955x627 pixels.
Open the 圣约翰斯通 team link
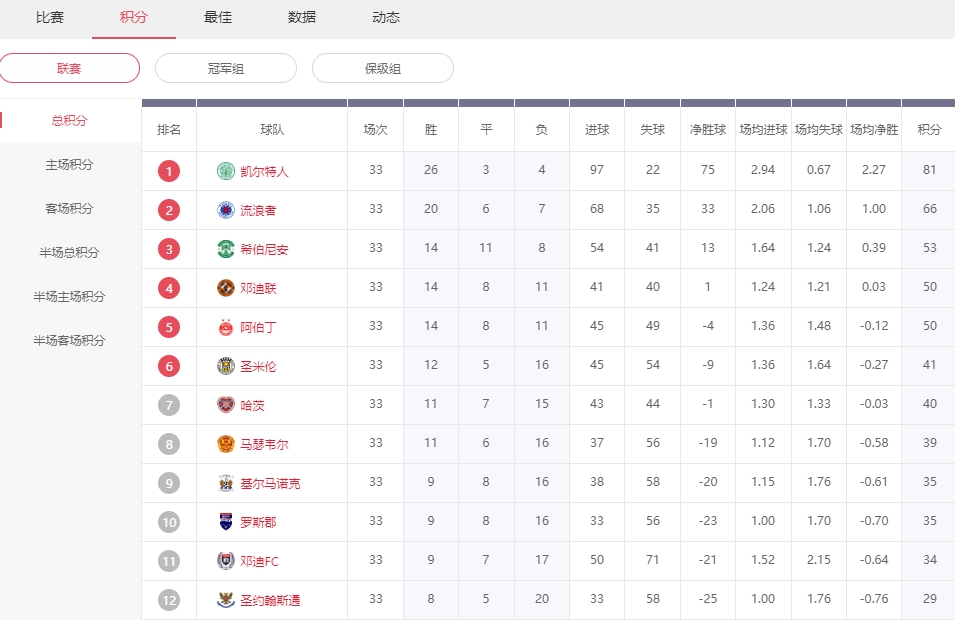(270, 600)
